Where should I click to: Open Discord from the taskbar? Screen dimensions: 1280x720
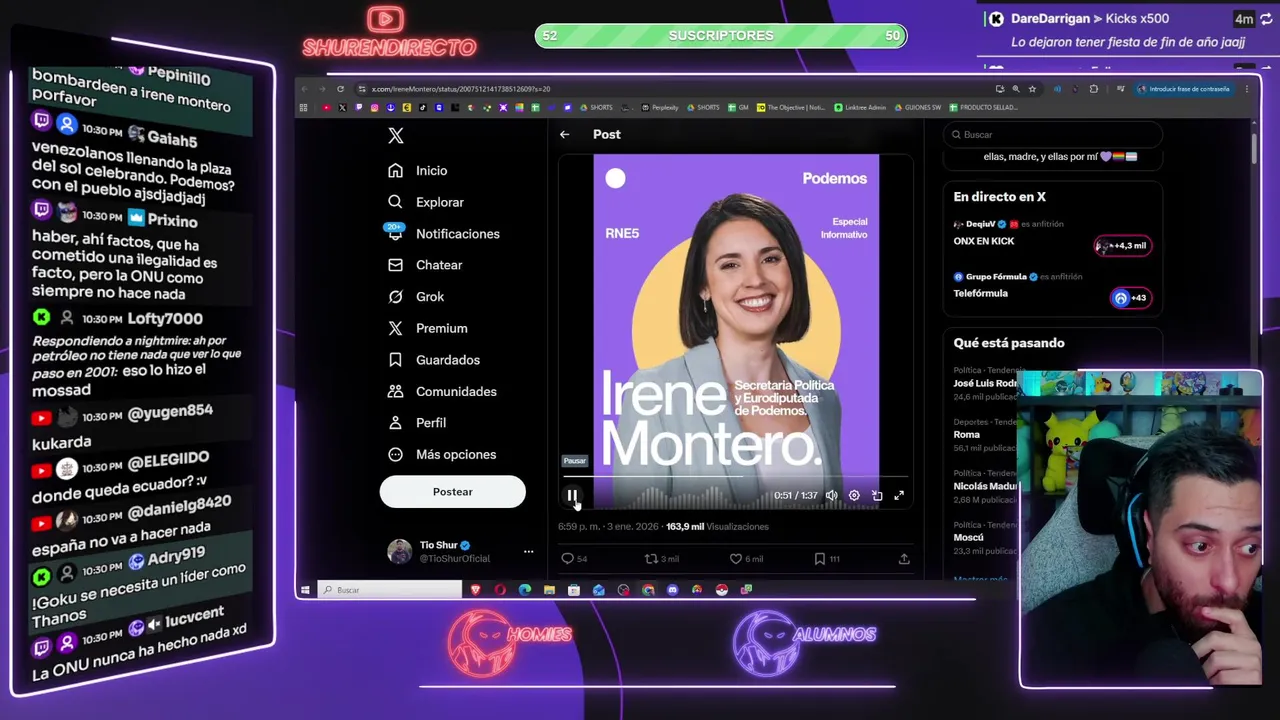click(672, 590)
